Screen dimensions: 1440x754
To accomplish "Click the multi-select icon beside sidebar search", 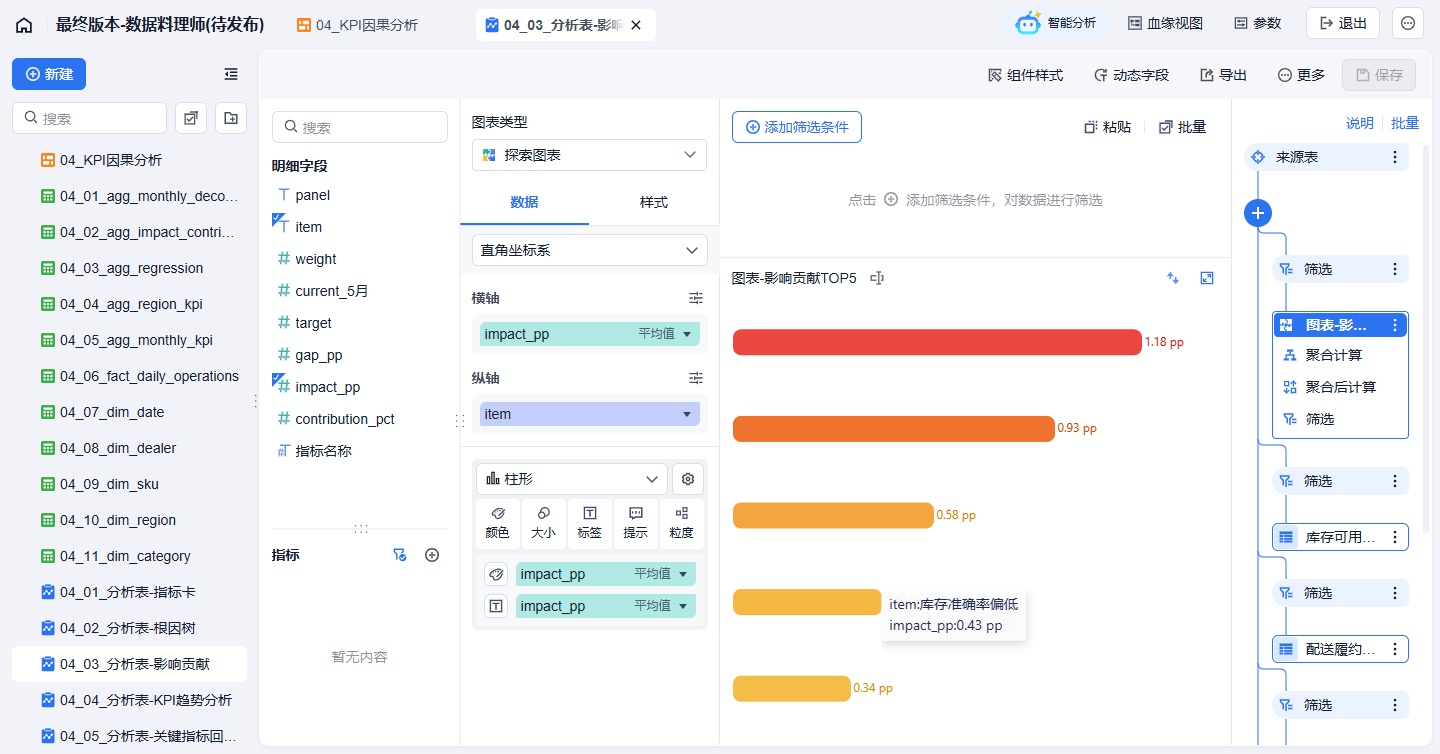I will [x=191, y=118].
